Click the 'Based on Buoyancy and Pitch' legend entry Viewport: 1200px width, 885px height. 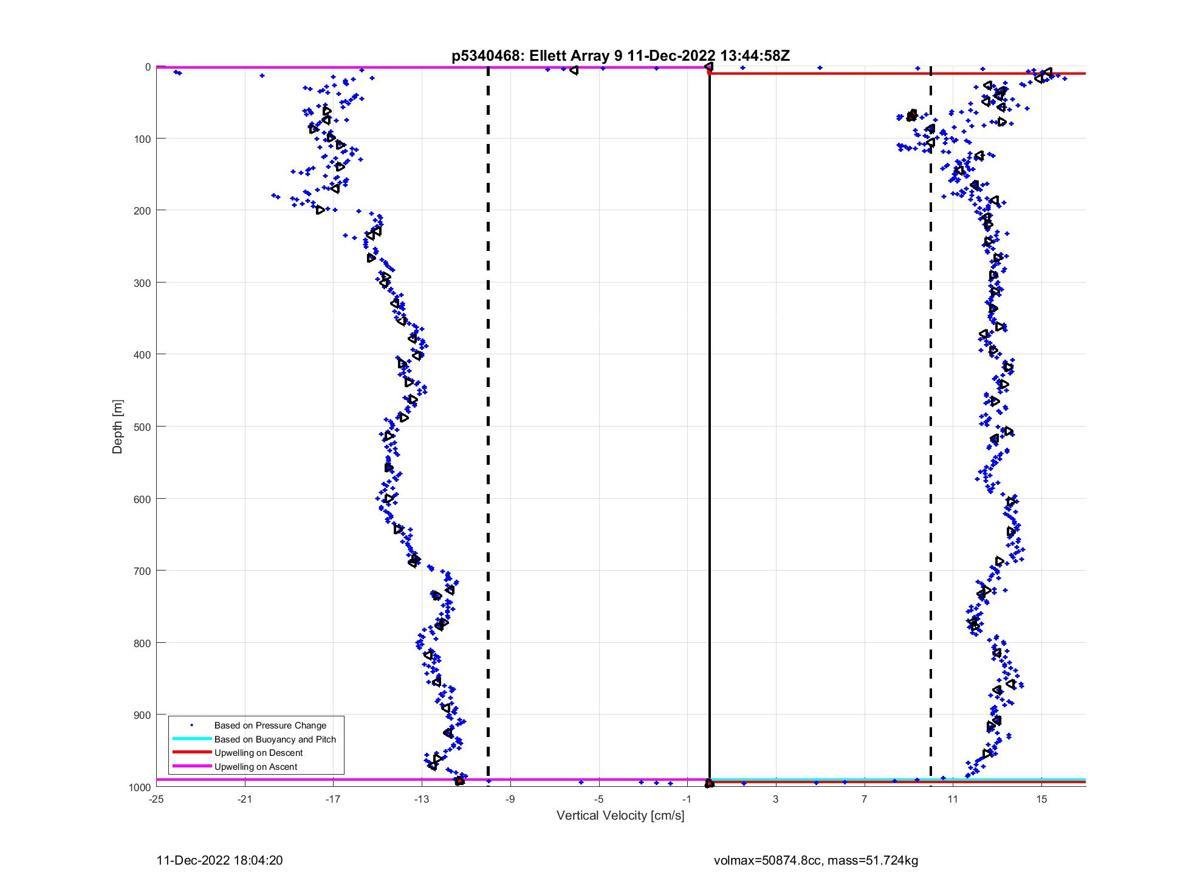(x=275, y=739)
